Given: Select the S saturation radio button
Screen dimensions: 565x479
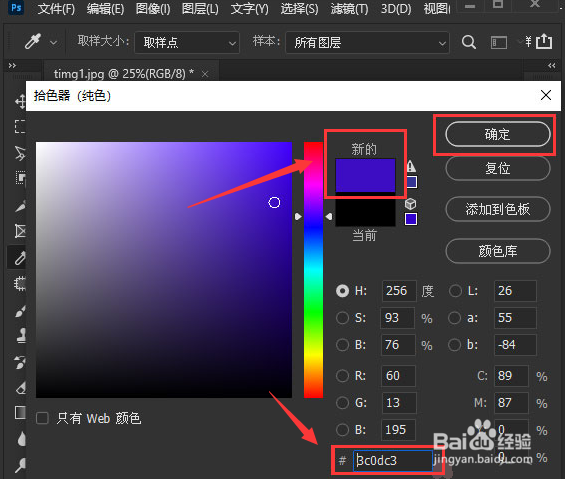Looking at the screenshot, I should point(342,318).
